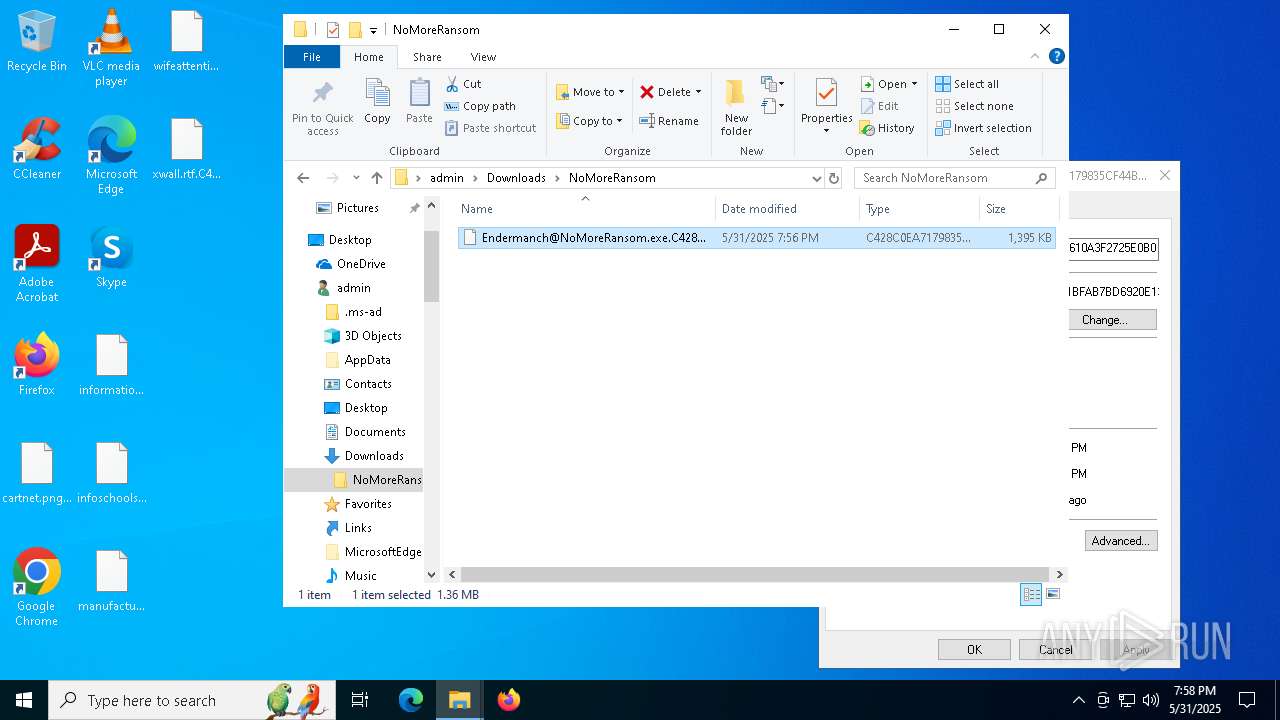Open Explorer Help icon
1280x720 pixels.
pyautogui.click(x=1056, y=56)
